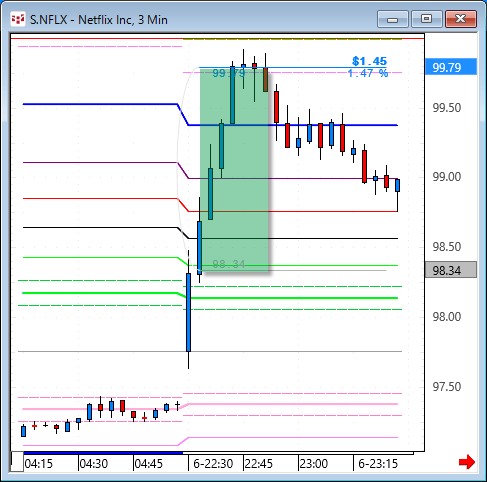Click the 98.00 price axis label

[x=447, y=317]
